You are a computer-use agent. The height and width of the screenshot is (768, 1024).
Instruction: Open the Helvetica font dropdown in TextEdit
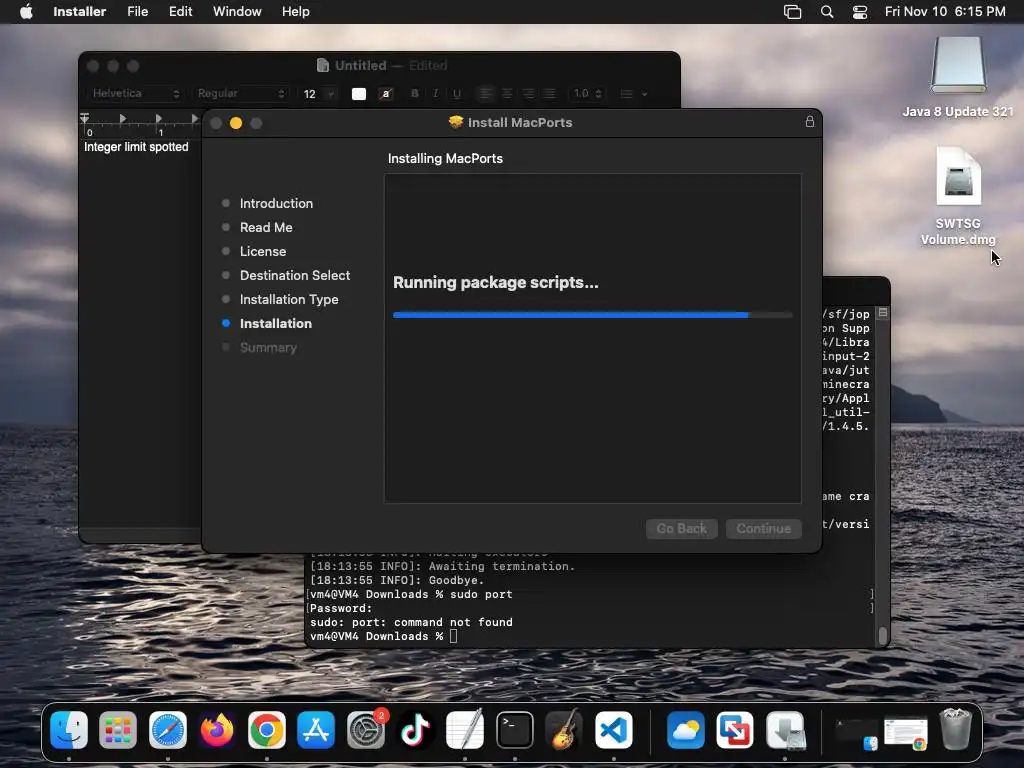(x=135, y=93)
